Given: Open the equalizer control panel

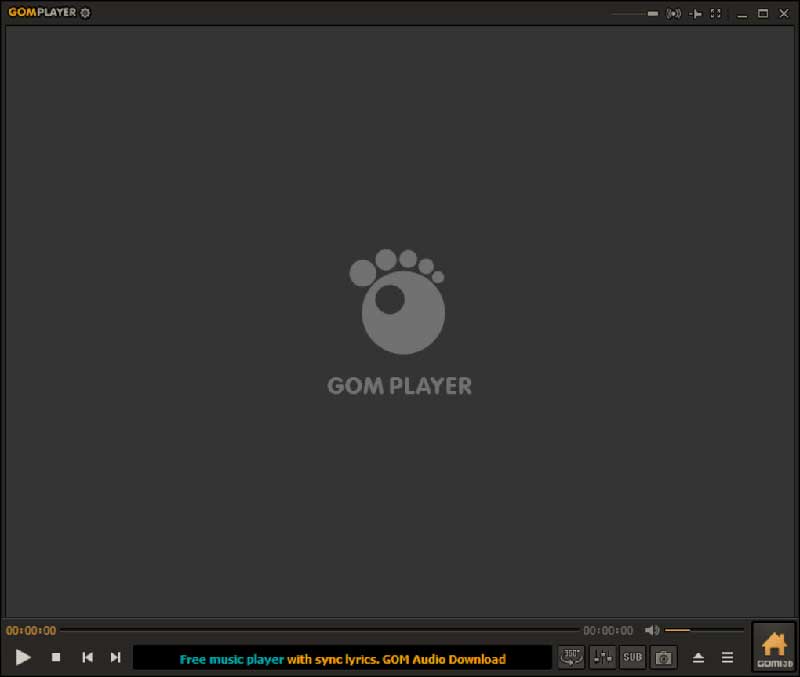Looking at the screenshot, I should 602,657.
